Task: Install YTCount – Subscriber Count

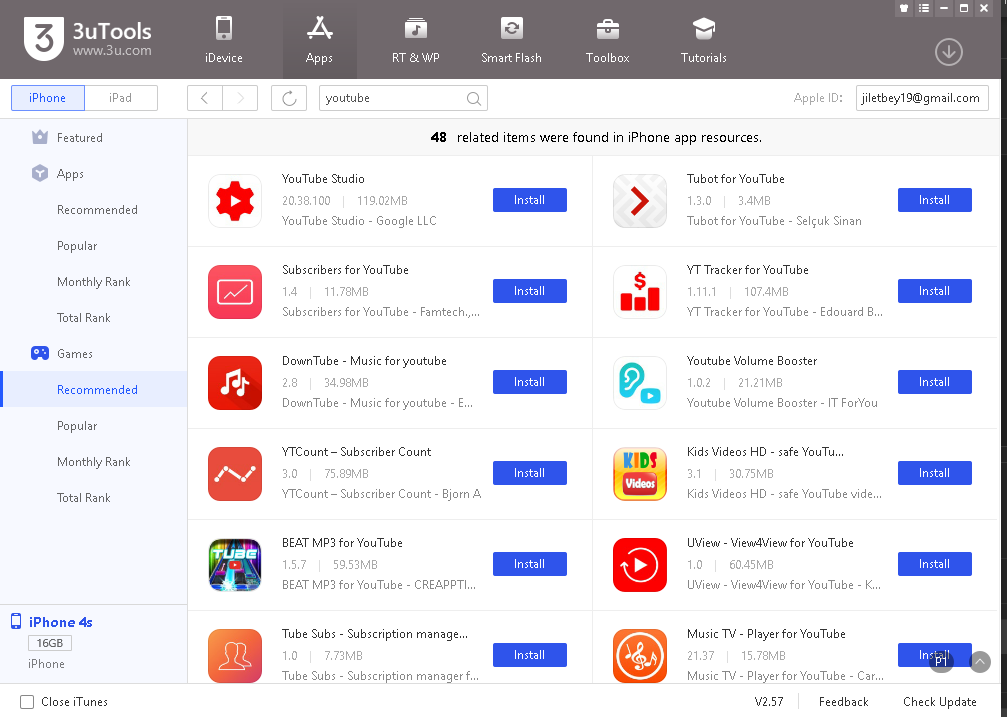Action: [530, 473]
